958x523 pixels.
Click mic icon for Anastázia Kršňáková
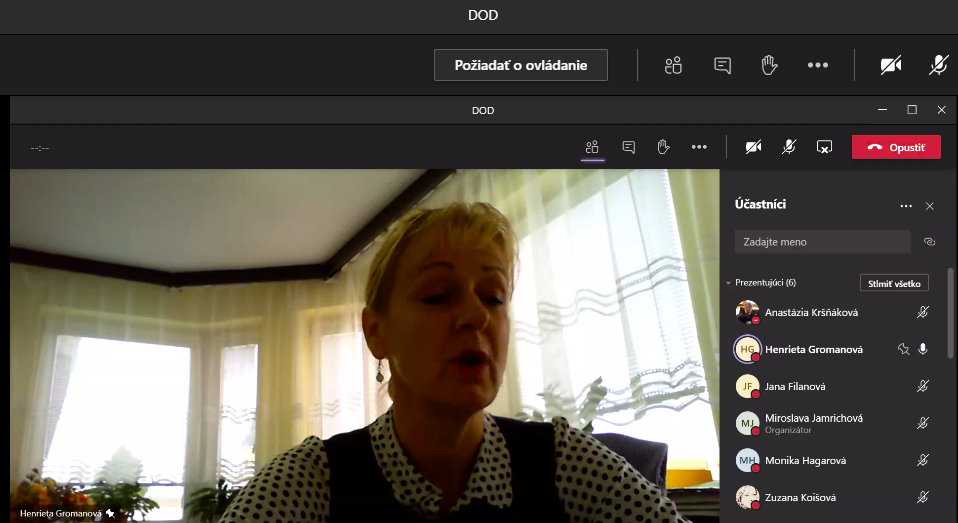(x=923, y=312)
